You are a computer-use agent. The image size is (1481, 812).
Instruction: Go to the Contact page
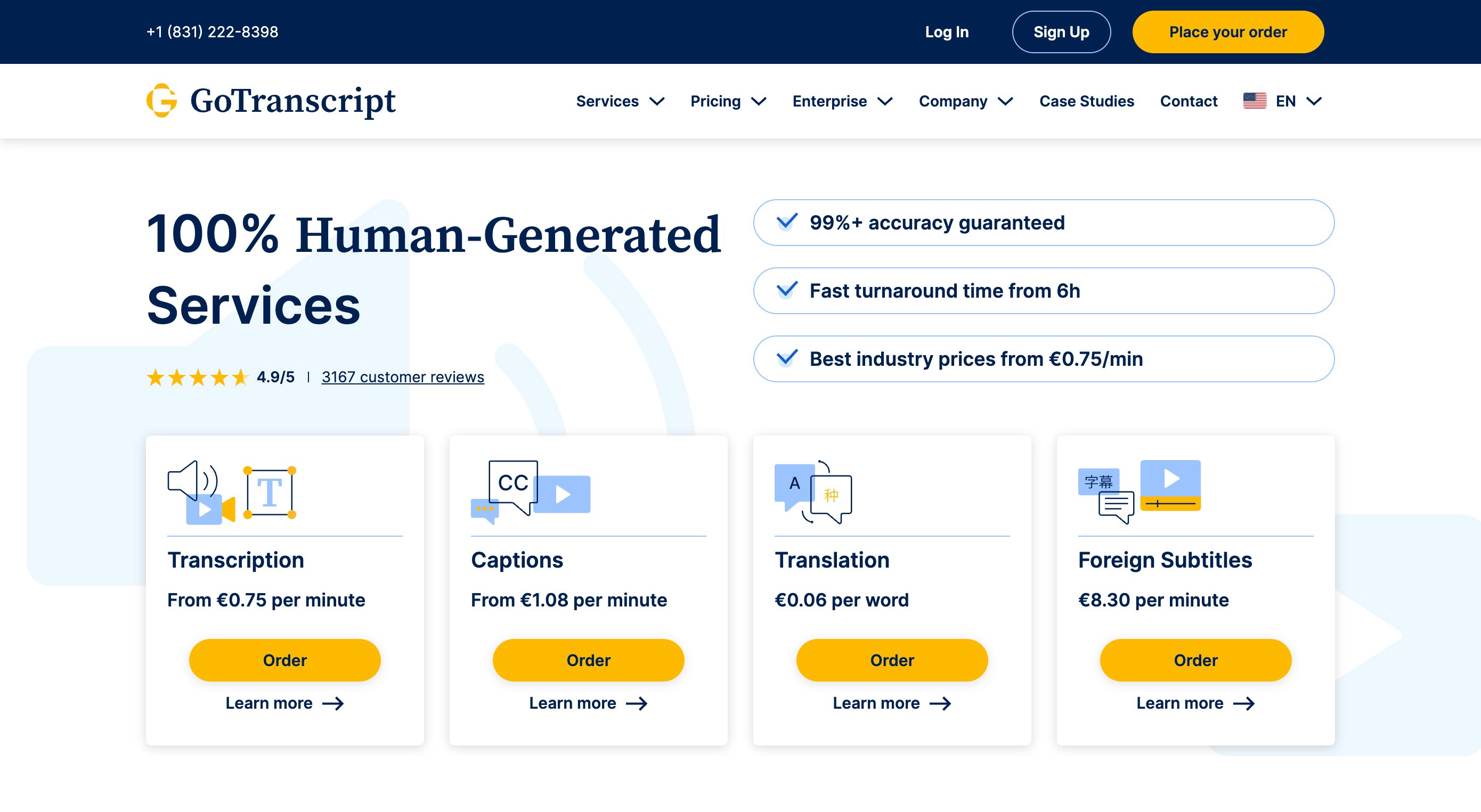coord(1189,101)
